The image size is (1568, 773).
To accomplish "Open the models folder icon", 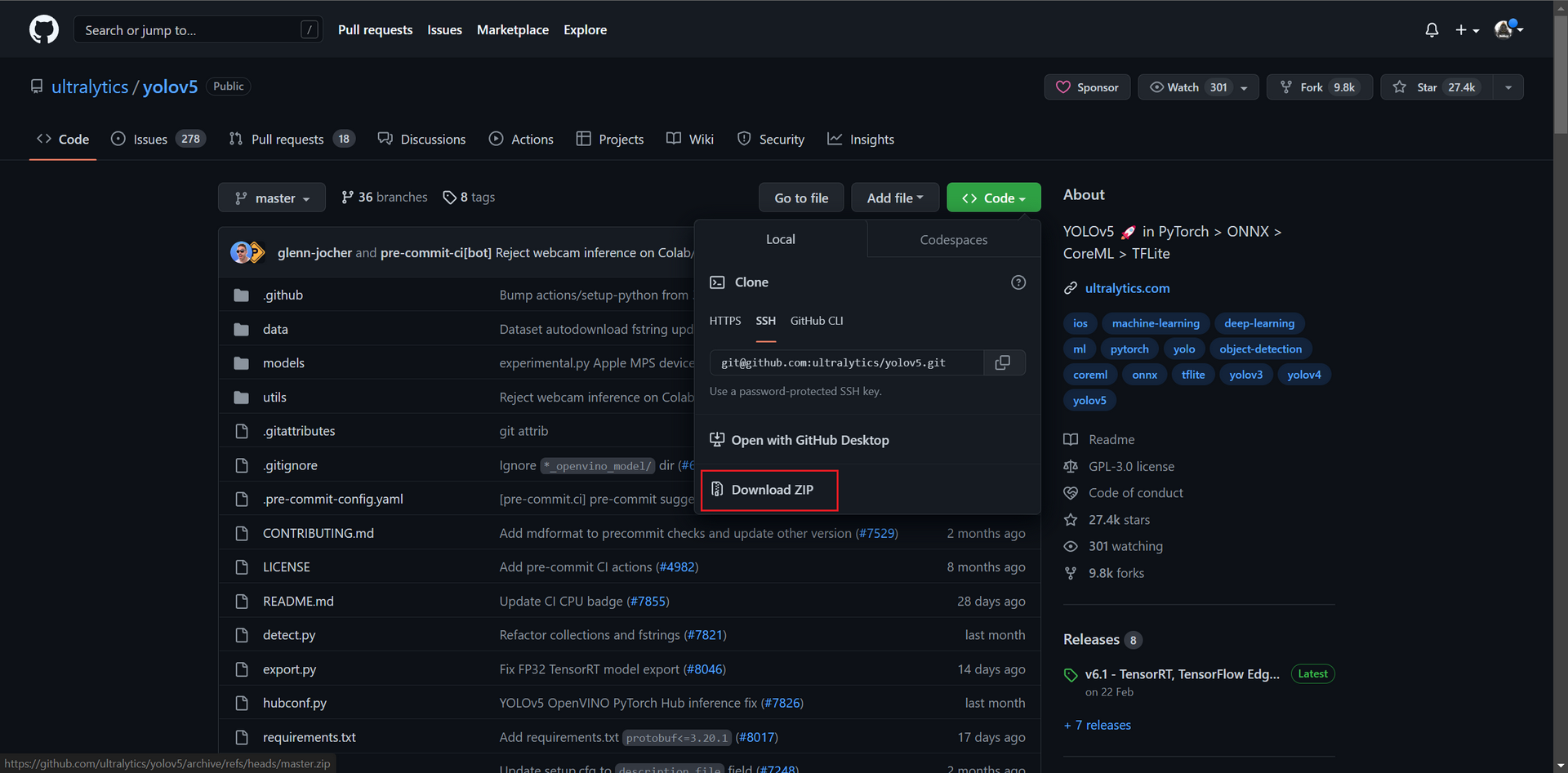I will coord(241,363).
